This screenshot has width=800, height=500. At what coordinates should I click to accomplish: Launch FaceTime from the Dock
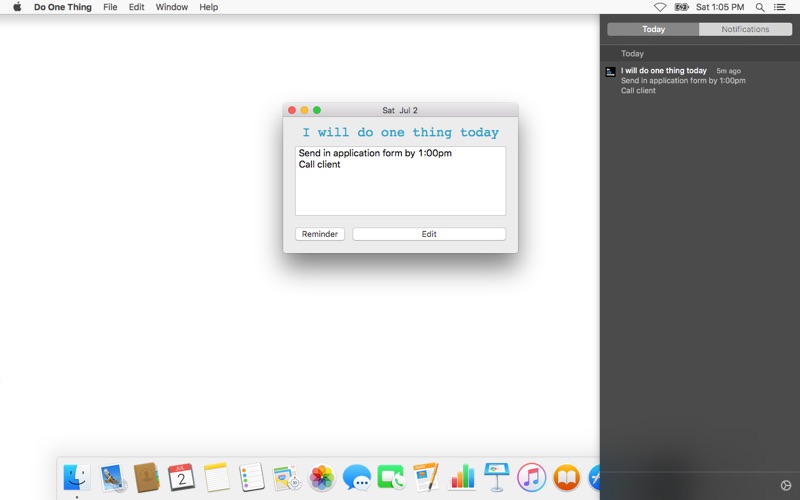click(391, 478)
